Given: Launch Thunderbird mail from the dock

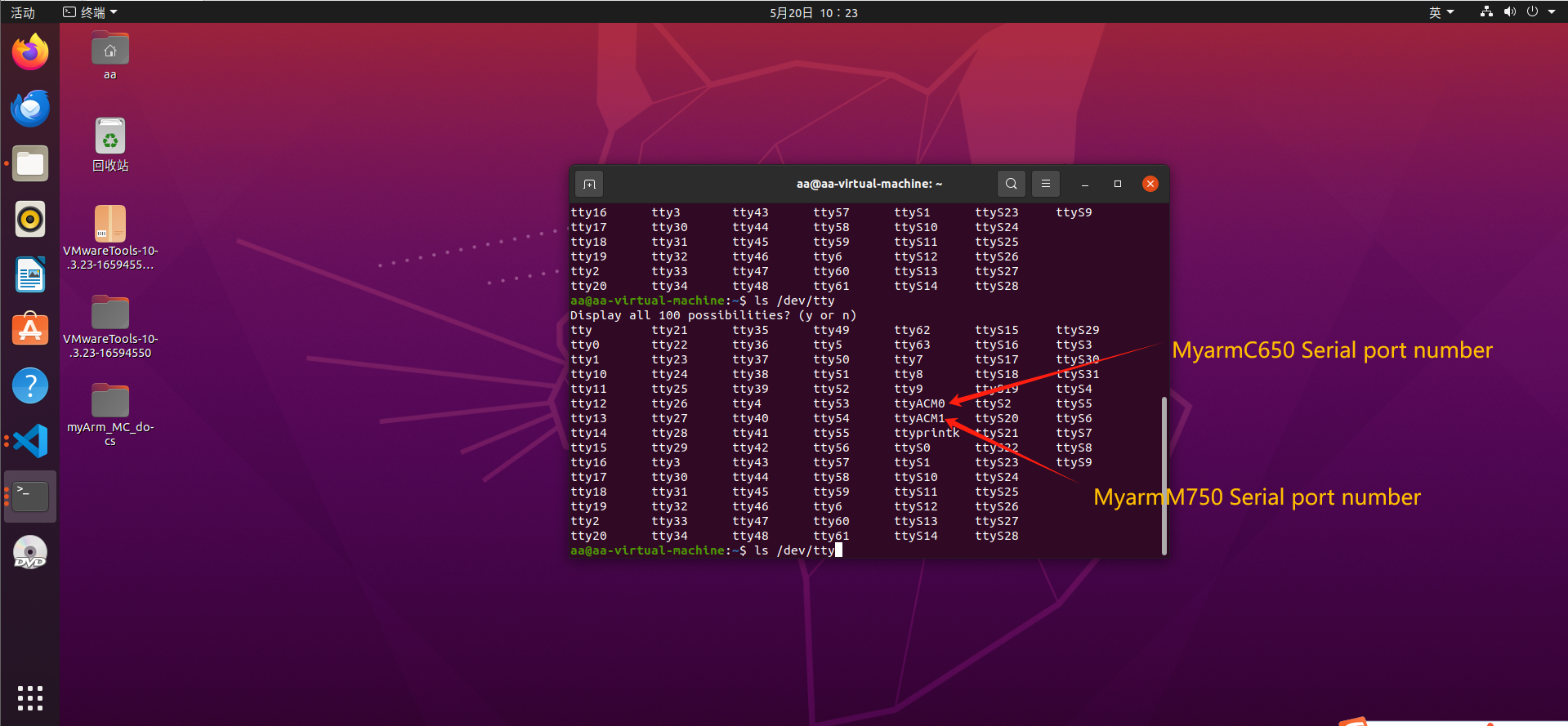Looking at the screenshot, I should pos(30,108).
